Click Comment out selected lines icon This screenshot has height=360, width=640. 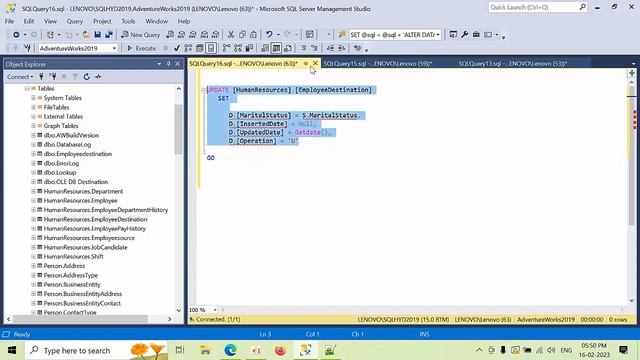pos(303,48)
